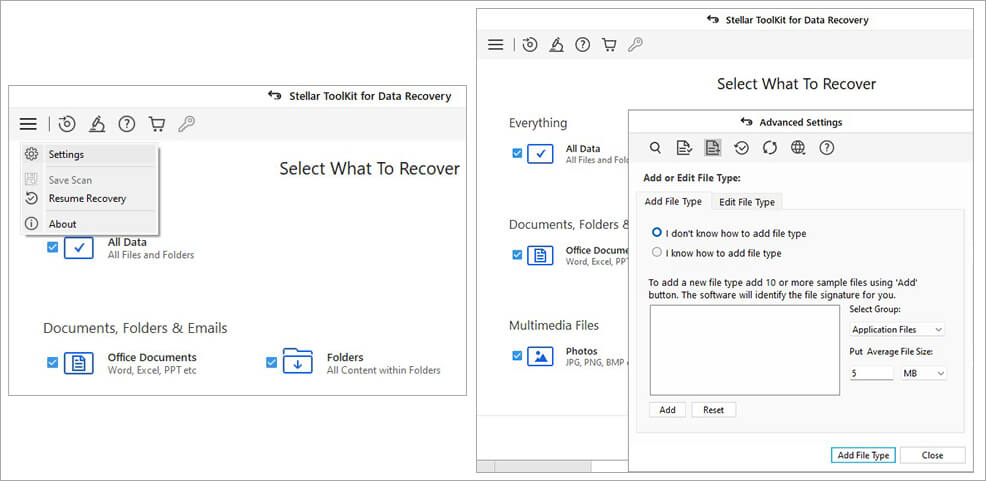Open hamburger menu in left window
Image resolution: width=986 pixels, height=481 pixels.
pyautogui.click(x=28, y=124)
